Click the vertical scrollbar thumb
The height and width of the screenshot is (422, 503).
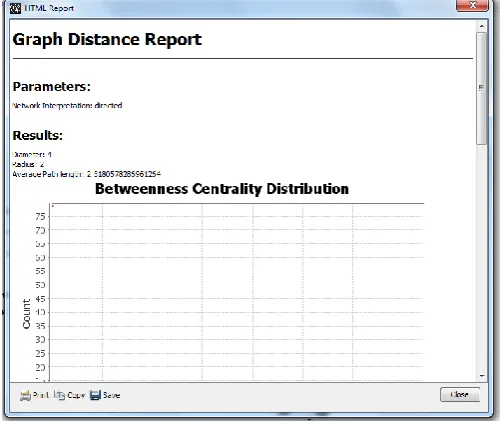[x=481, y=88]
